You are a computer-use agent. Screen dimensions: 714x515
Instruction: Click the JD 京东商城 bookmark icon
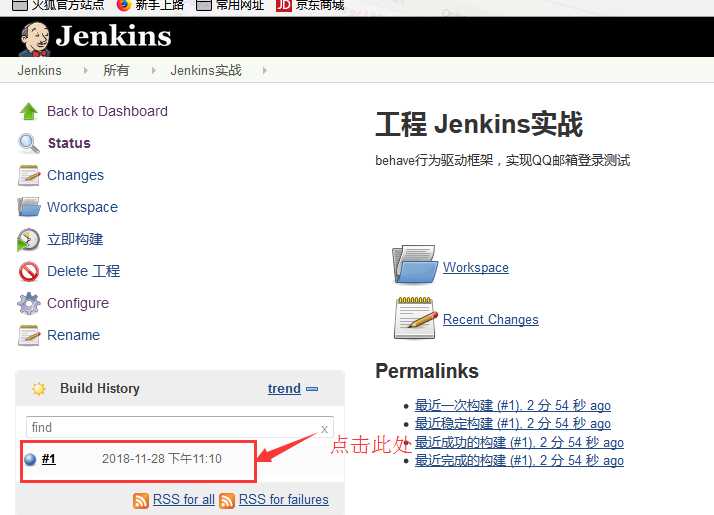(x=283, y=5)
